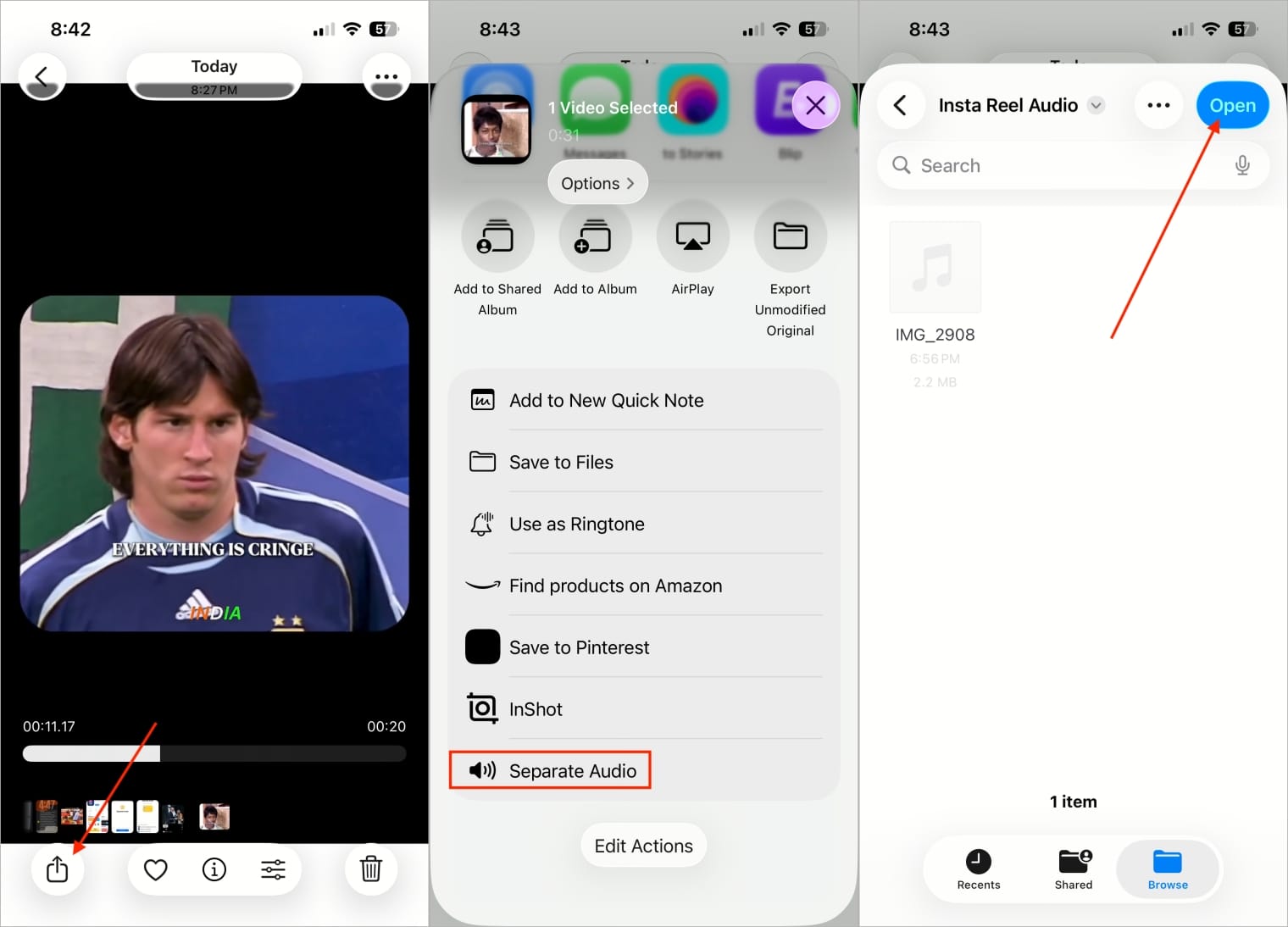Open the three-dot menu in Photos
Image resolution: width=1288 pixels, height=927 pixels.
coord(386,76)
